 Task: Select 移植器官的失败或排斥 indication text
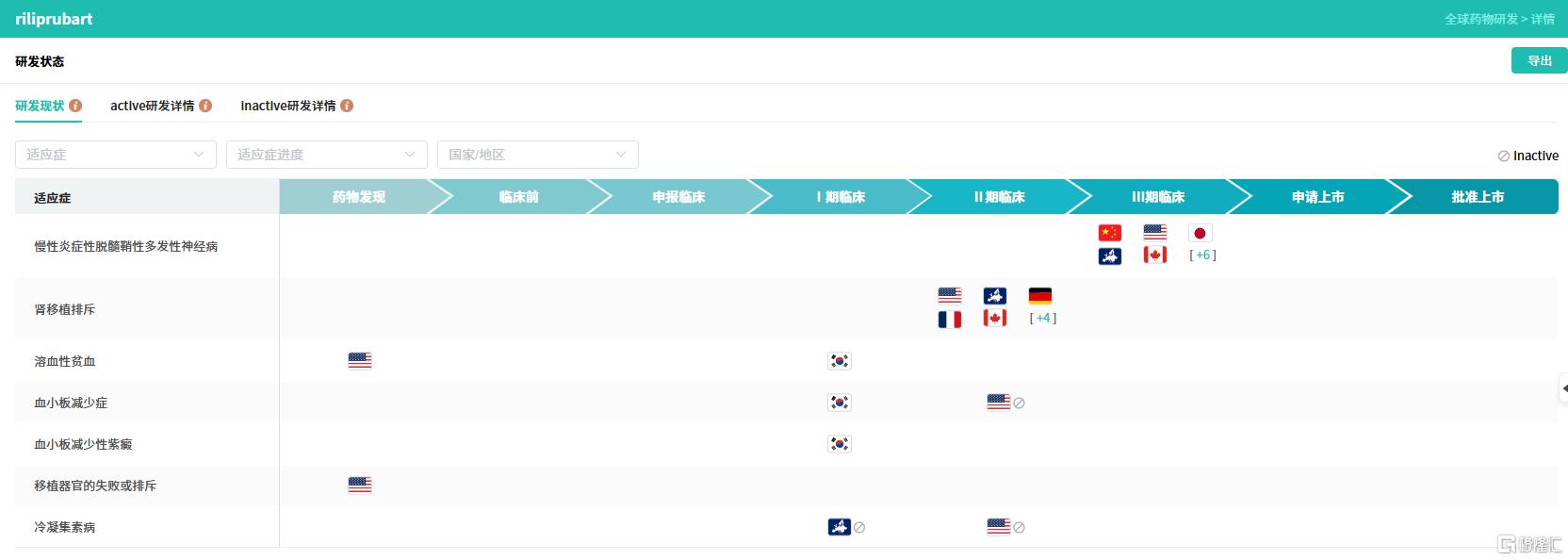pos(95,486)
